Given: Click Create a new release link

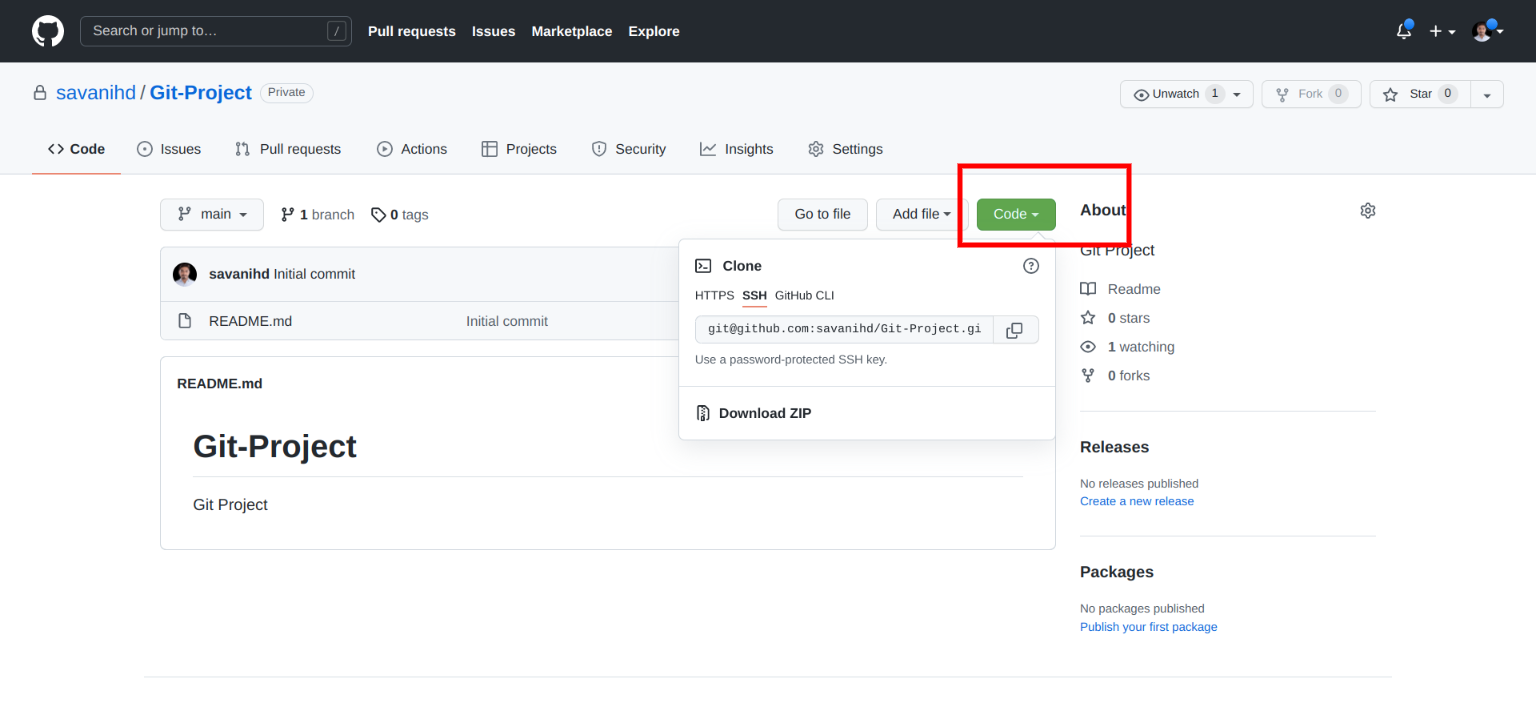Looking at the screenshot, I should (x=1137, y=501).
